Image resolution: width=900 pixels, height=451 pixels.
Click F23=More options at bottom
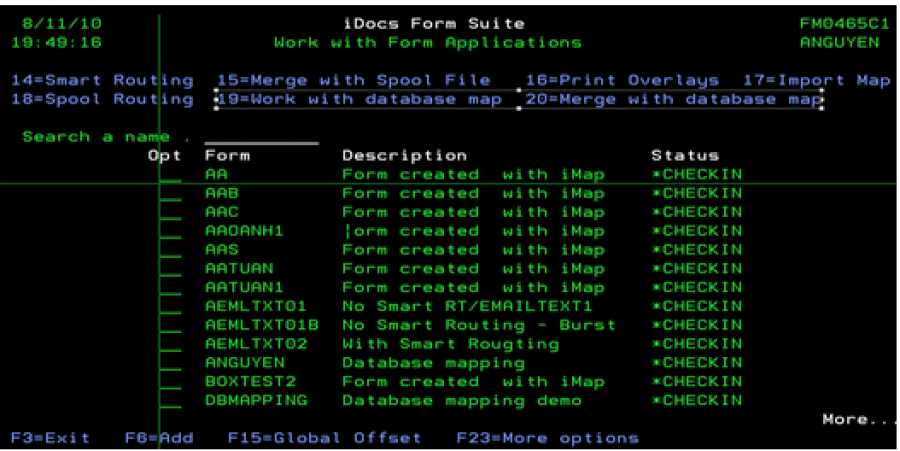[547, 438]
